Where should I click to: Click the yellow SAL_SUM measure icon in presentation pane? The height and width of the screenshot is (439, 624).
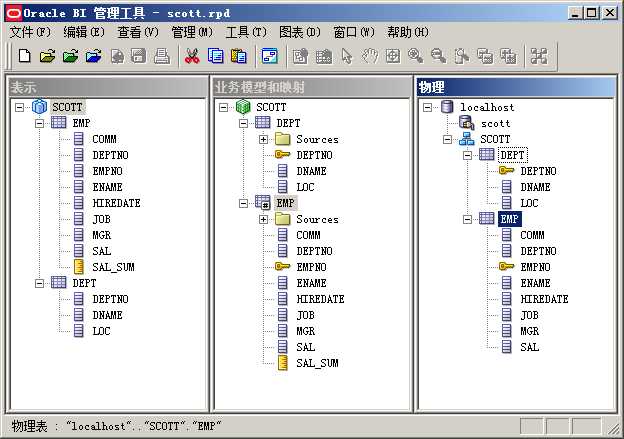[79, 267]
